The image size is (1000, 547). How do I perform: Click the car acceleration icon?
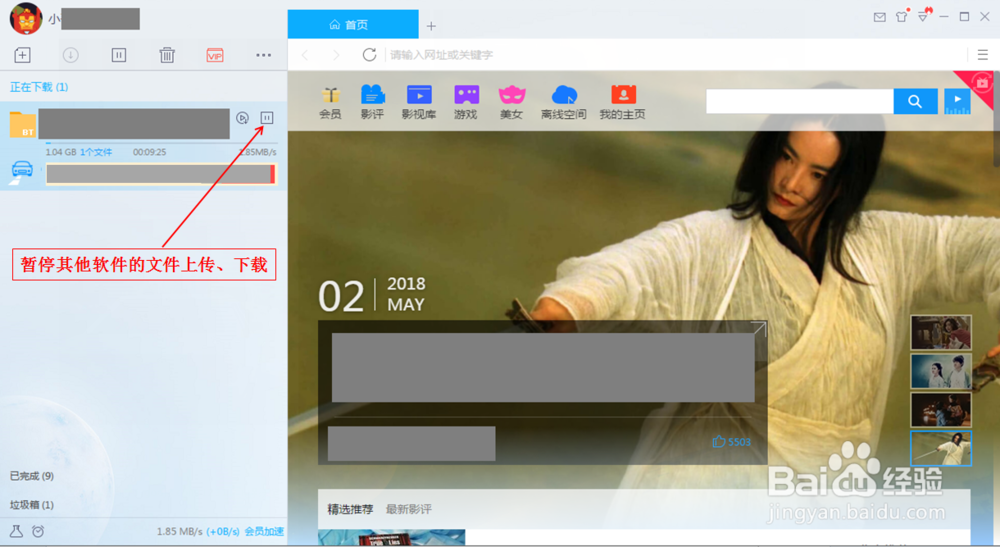click(x=22, y=170)
